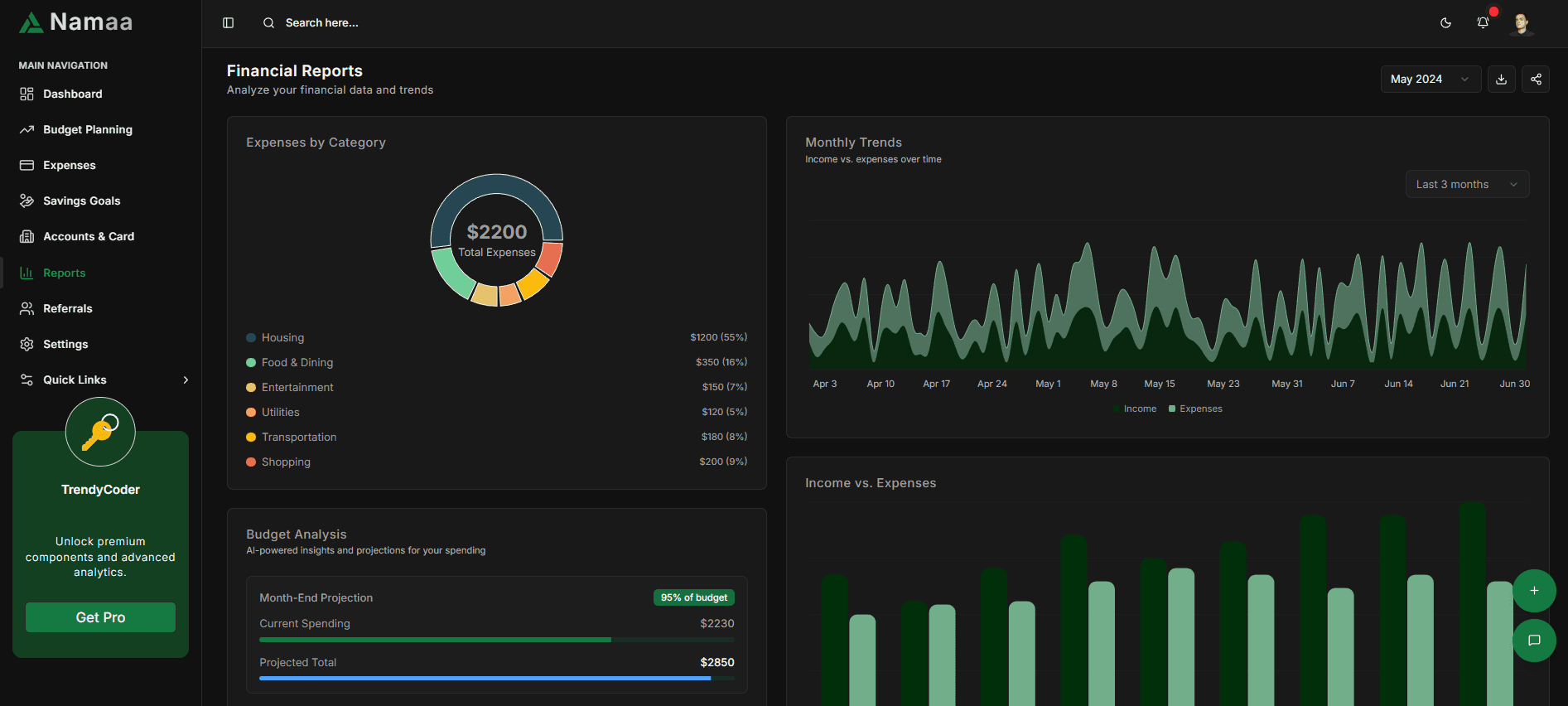Click the user profile avatar

(1521, 23)
